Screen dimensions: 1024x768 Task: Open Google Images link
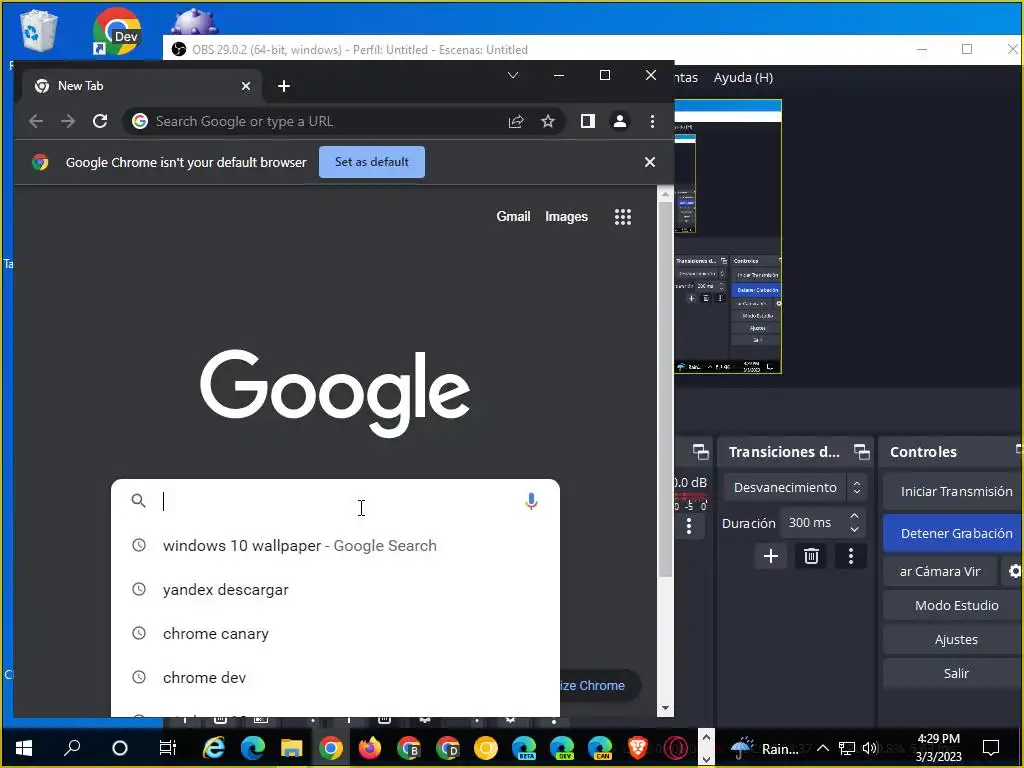pyautogui.click(x=566, y=216)
